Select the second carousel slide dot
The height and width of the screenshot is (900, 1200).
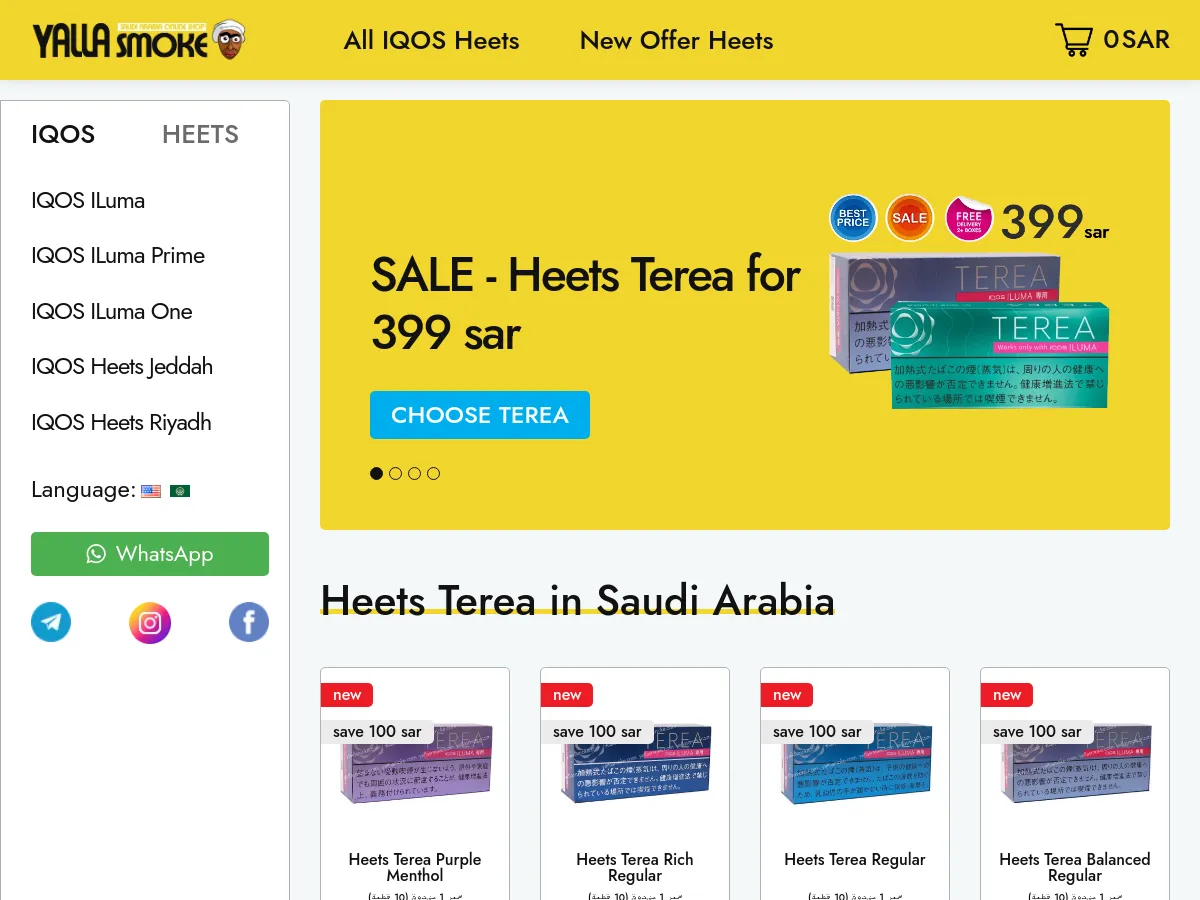(395, 473)
